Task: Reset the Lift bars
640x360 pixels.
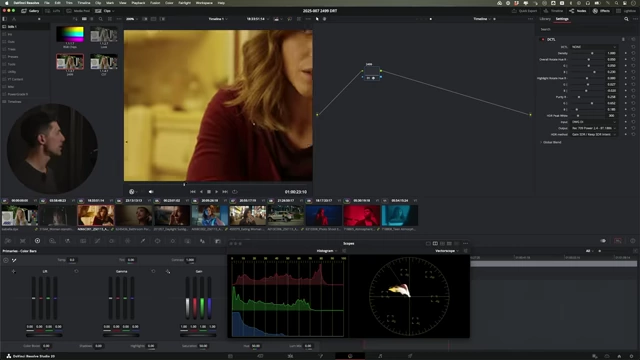Action: point(76,271)
